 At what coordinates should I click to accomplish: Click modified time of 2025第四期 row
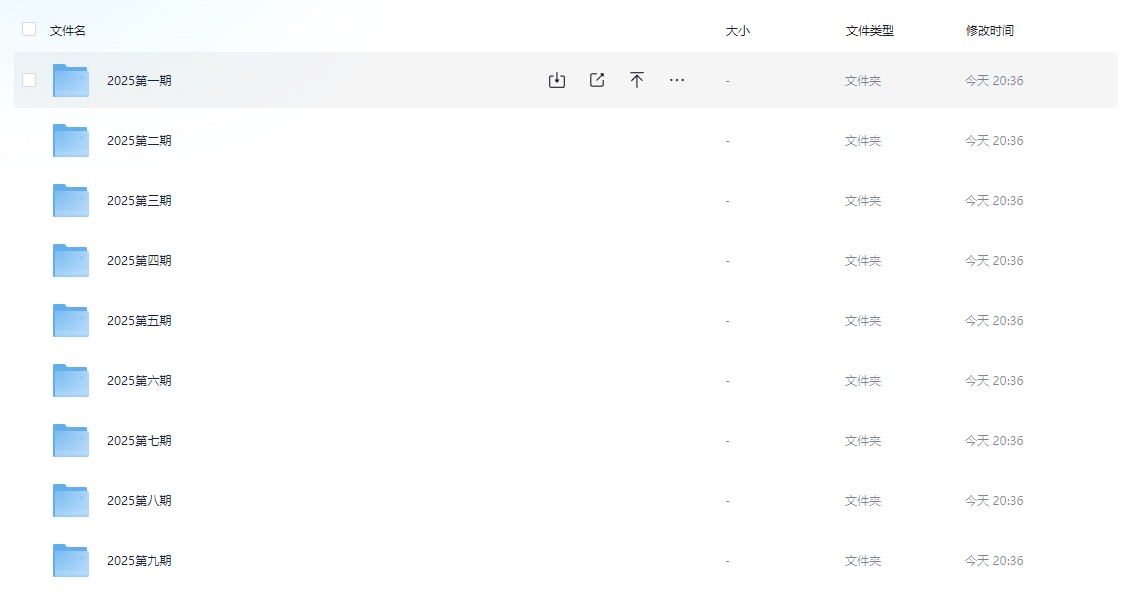pos(994,260)
